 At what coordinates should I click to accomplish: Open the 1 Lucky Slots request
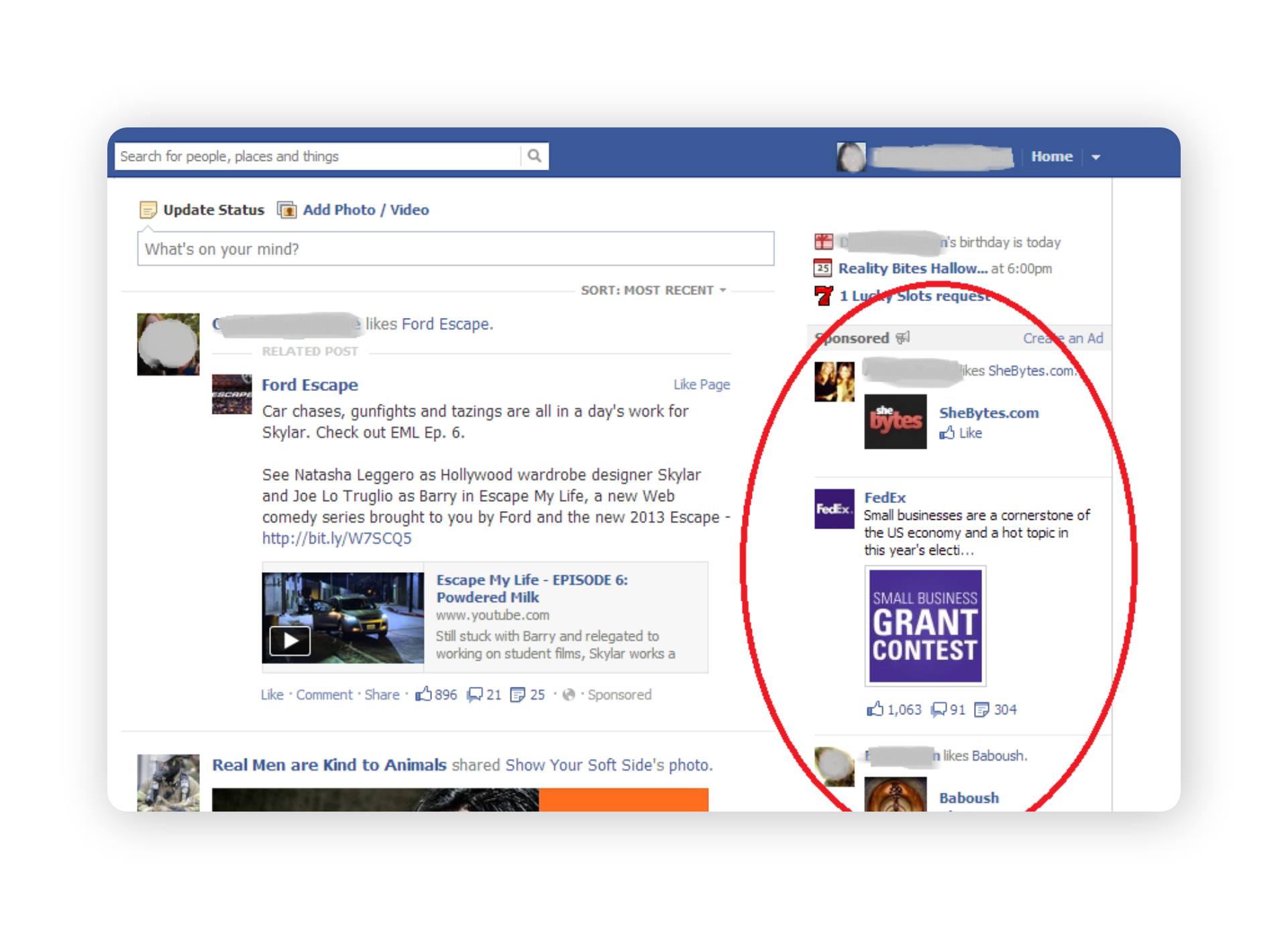click(915, 296)
